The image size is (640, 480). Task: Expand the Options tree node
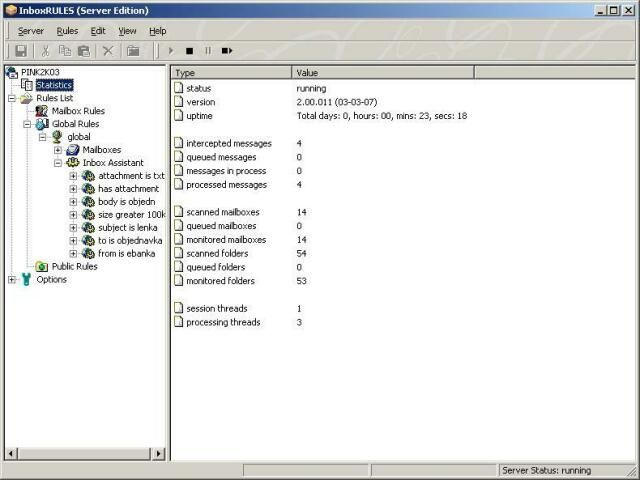[x=11, y=280]
